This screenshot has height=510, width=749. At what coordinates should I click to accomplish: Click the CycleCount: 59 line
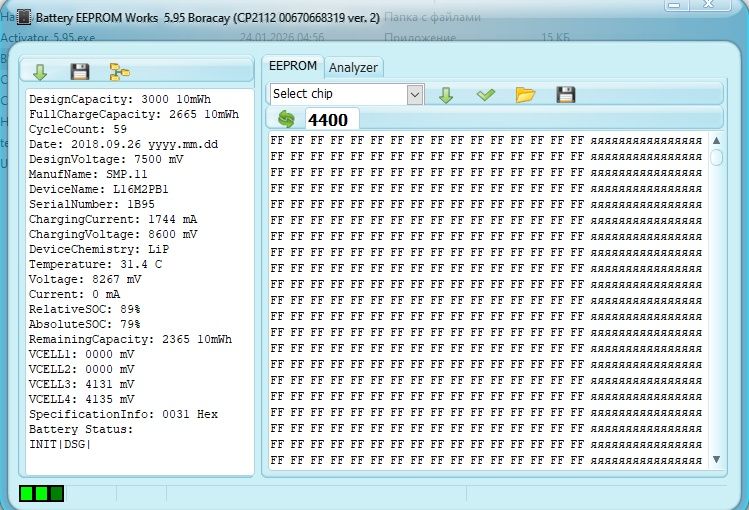tap(78, 129)
